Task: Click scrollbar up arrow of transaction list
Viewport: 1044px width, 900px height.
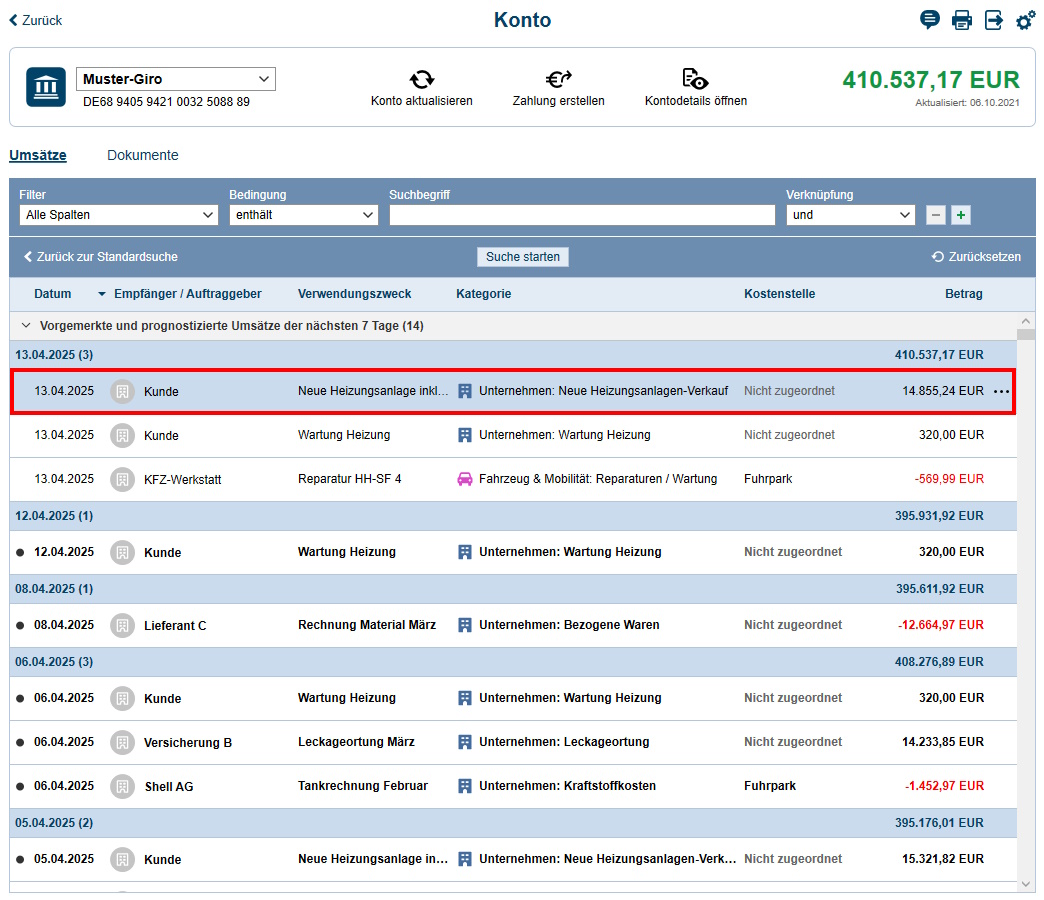Action: coord(1025,322)
